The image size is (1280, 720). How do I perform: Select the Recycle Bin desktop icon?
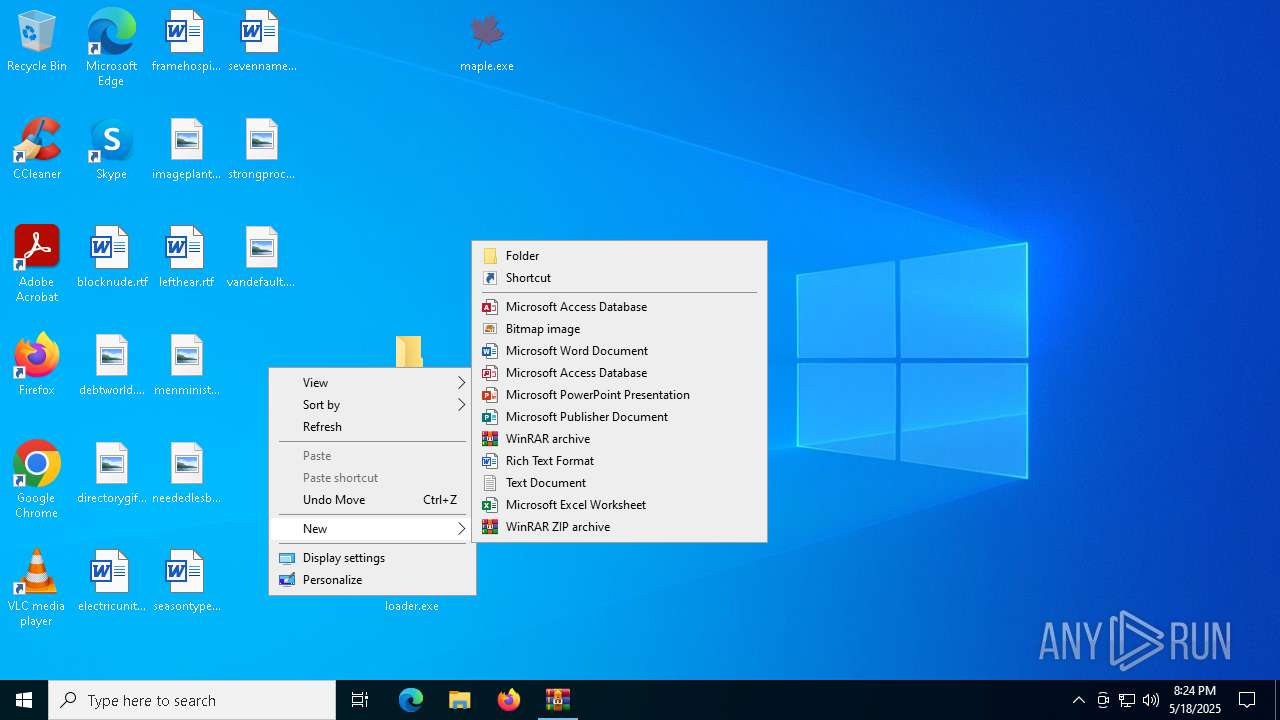tap(37, 41)
